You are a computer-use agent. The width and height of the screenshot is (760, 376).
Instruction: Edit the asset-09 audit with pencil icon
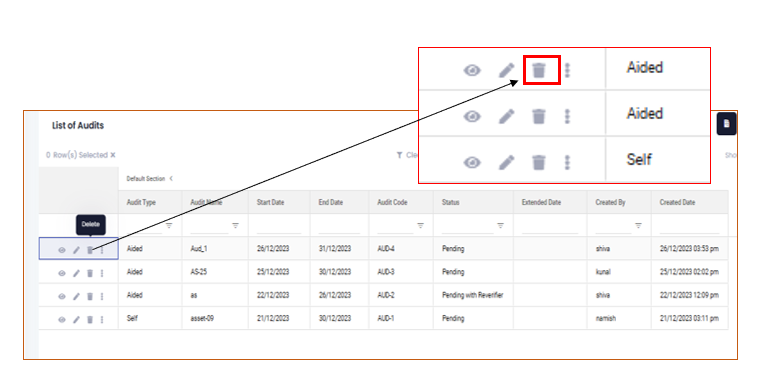pos(76,319)
